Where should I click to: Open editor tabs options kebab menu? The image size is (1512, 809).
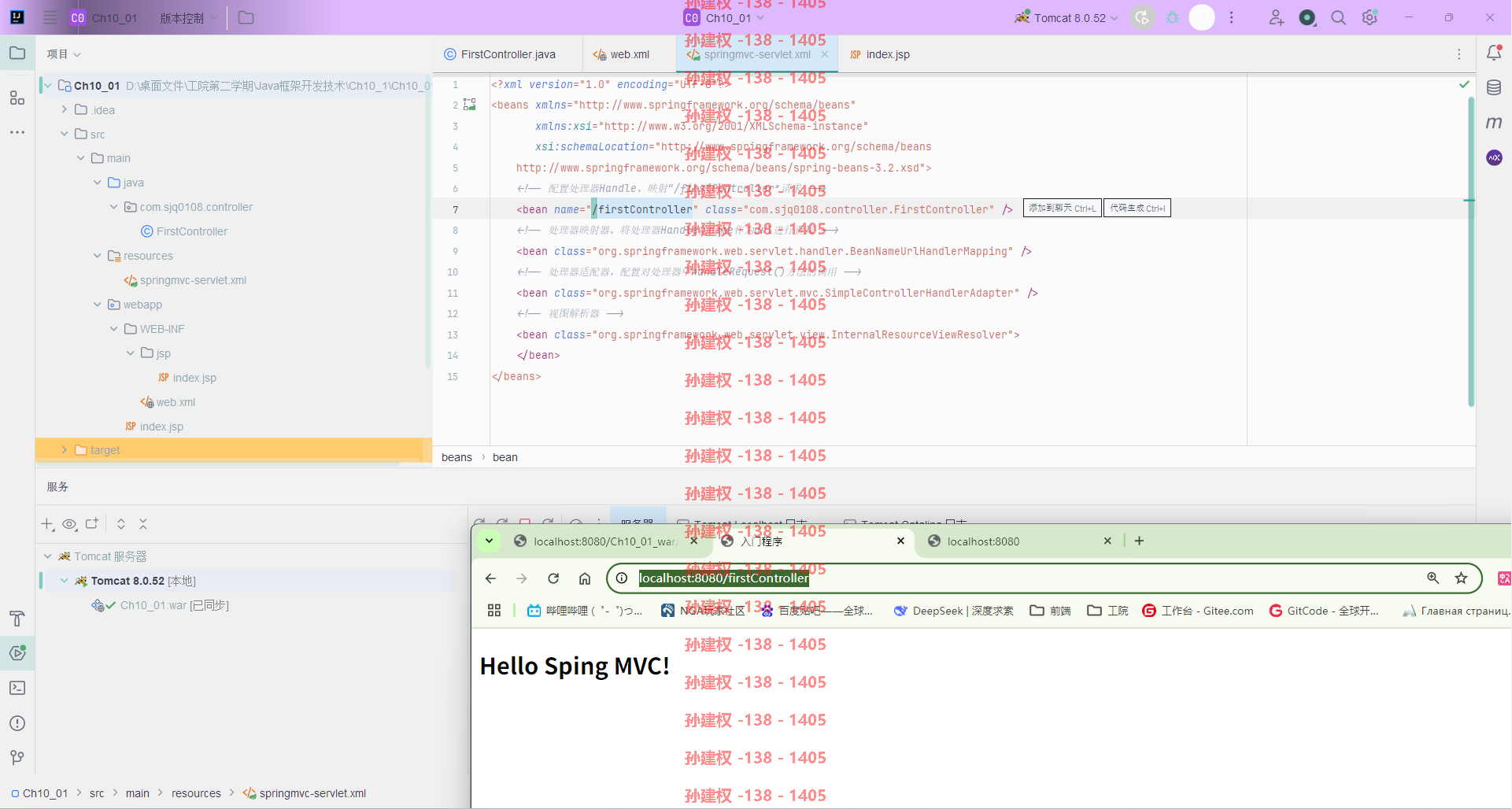[1458, 54]
